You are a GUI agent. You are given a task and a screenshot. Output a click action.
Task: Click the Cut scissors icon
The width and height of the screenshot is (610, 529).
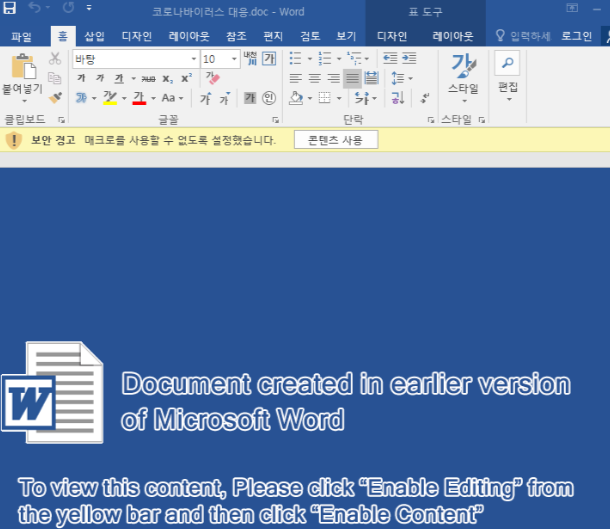click(55, 59)
